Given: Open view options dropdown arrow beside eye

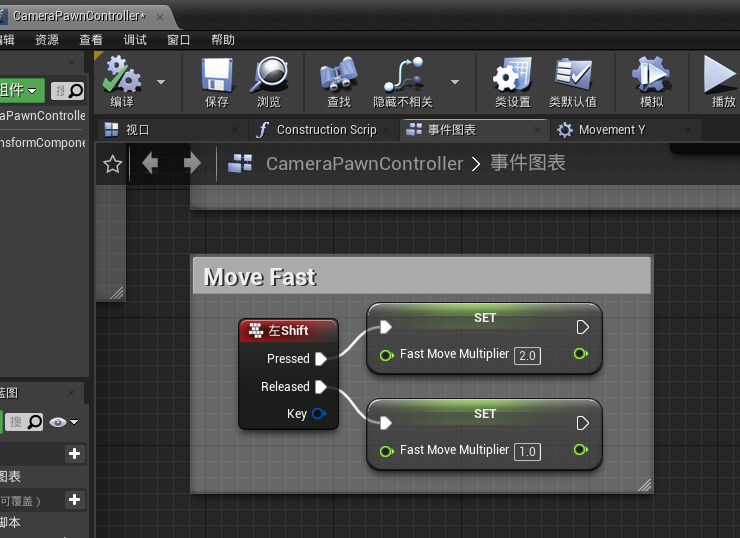Looking at the screenshot, I should click(74, 422).
